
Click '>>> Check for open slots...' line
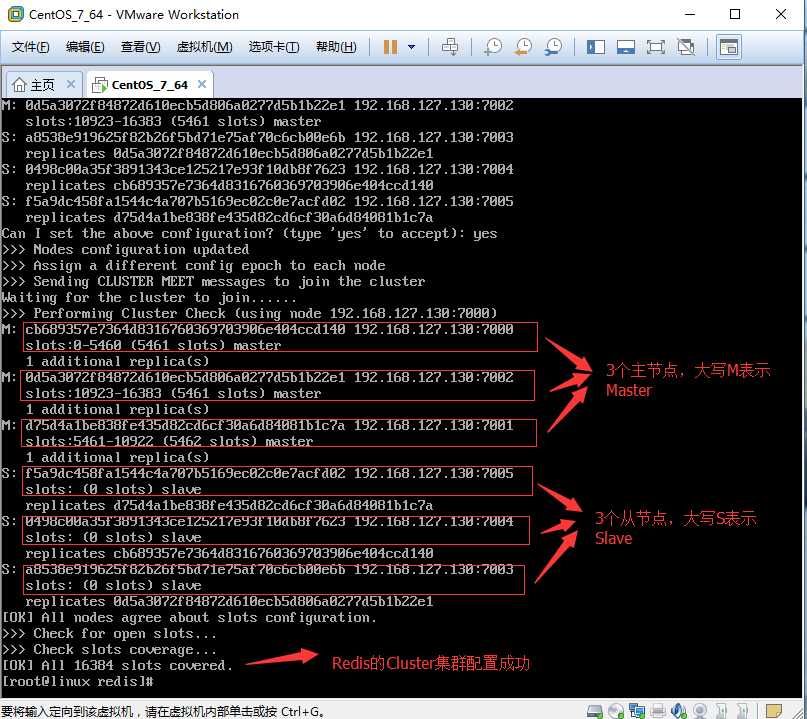coord(109,634)
